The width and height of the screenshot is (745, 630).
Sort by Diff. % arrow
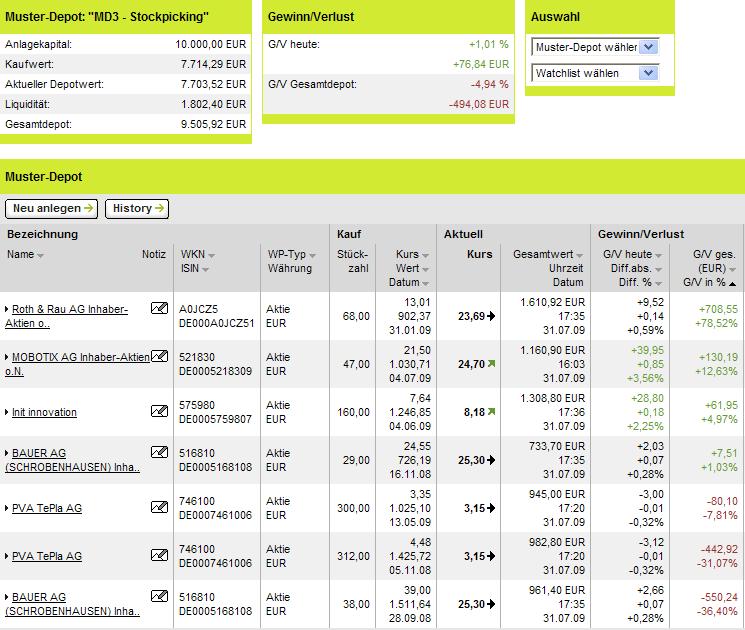[x=658, y=284]
